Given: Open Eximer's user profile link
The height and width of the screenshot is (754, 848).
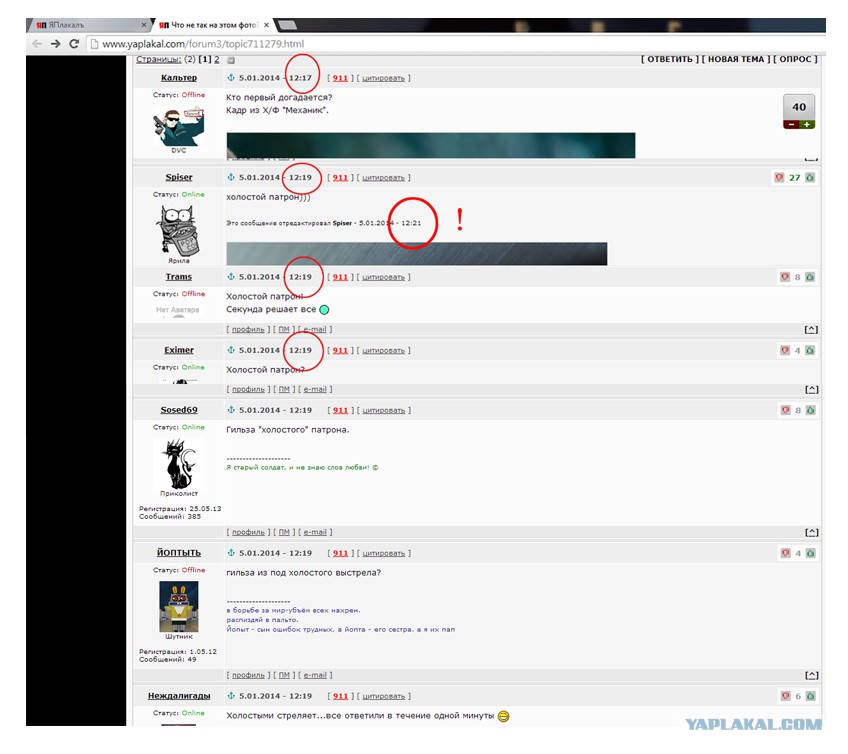Looking at the screenshot, I should (x=178, y=350).
